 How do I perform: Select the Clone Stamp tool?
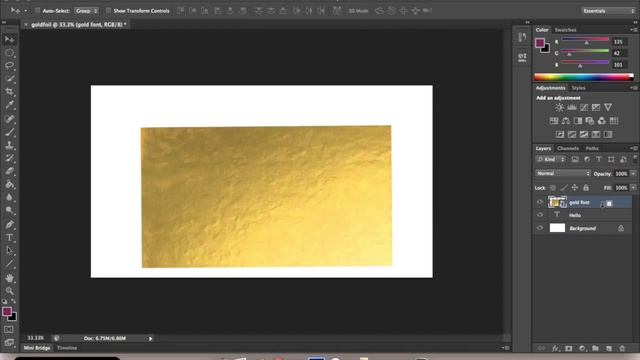coord(10,145)
